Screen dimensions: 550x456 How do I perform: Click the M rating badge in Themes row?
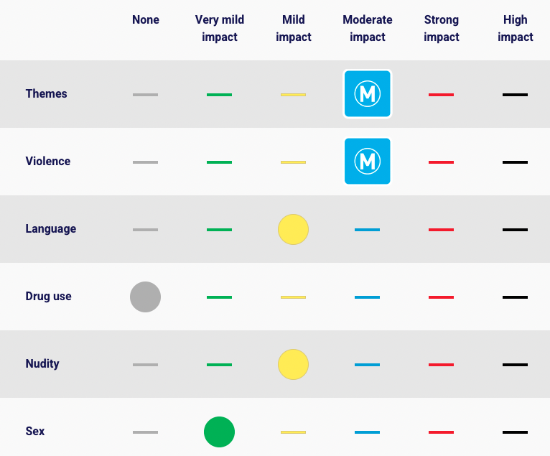tap(367, 94)
